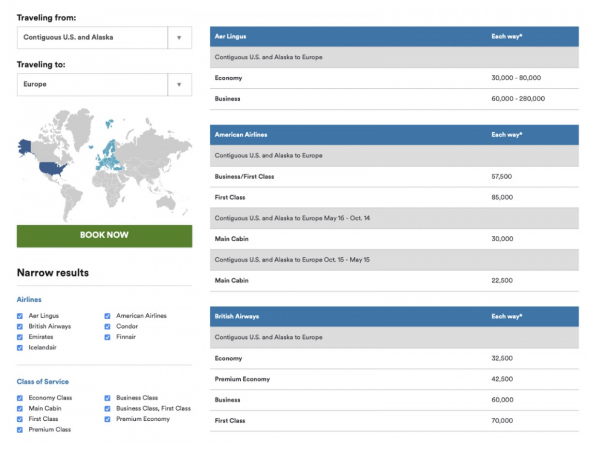Uncheck the Premium Class checkbox
The image size is (600, 452).
(x=20, y=430)
